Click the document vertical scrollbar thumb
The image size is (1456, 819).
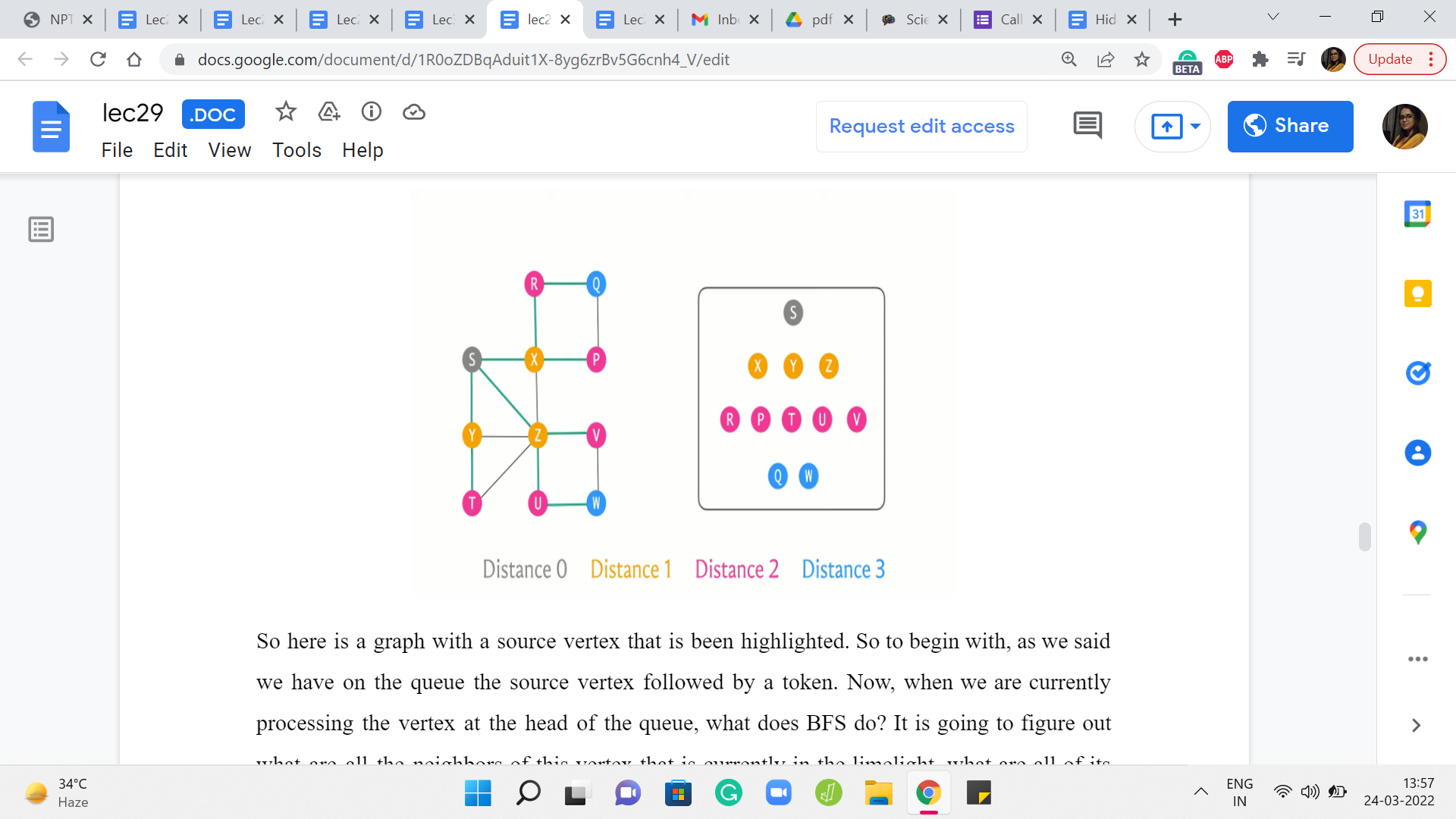[1364, 537]
